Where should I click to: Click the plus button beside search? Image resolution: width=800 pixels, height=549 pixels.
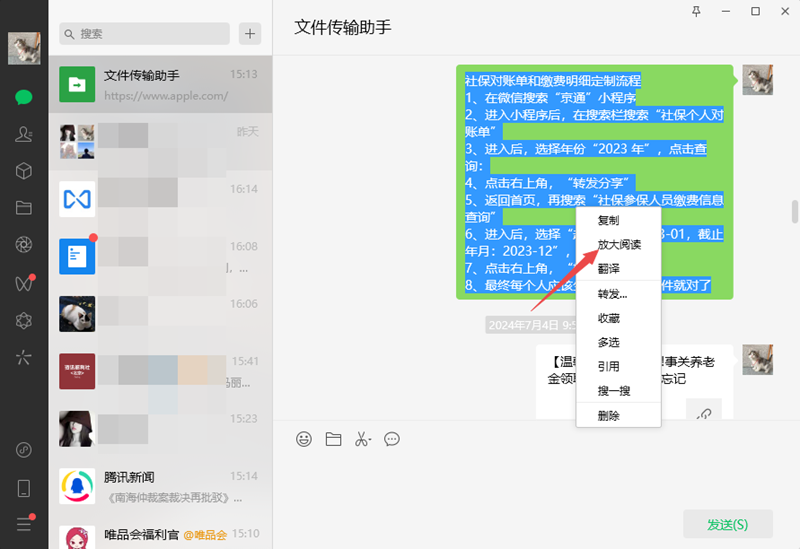tap(249, 33)
